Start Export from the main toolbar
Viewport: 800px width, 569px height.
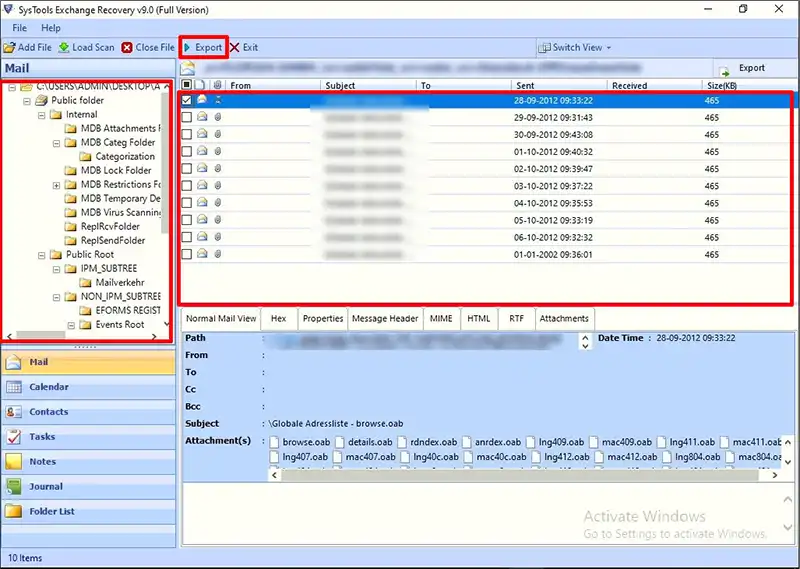203,47
